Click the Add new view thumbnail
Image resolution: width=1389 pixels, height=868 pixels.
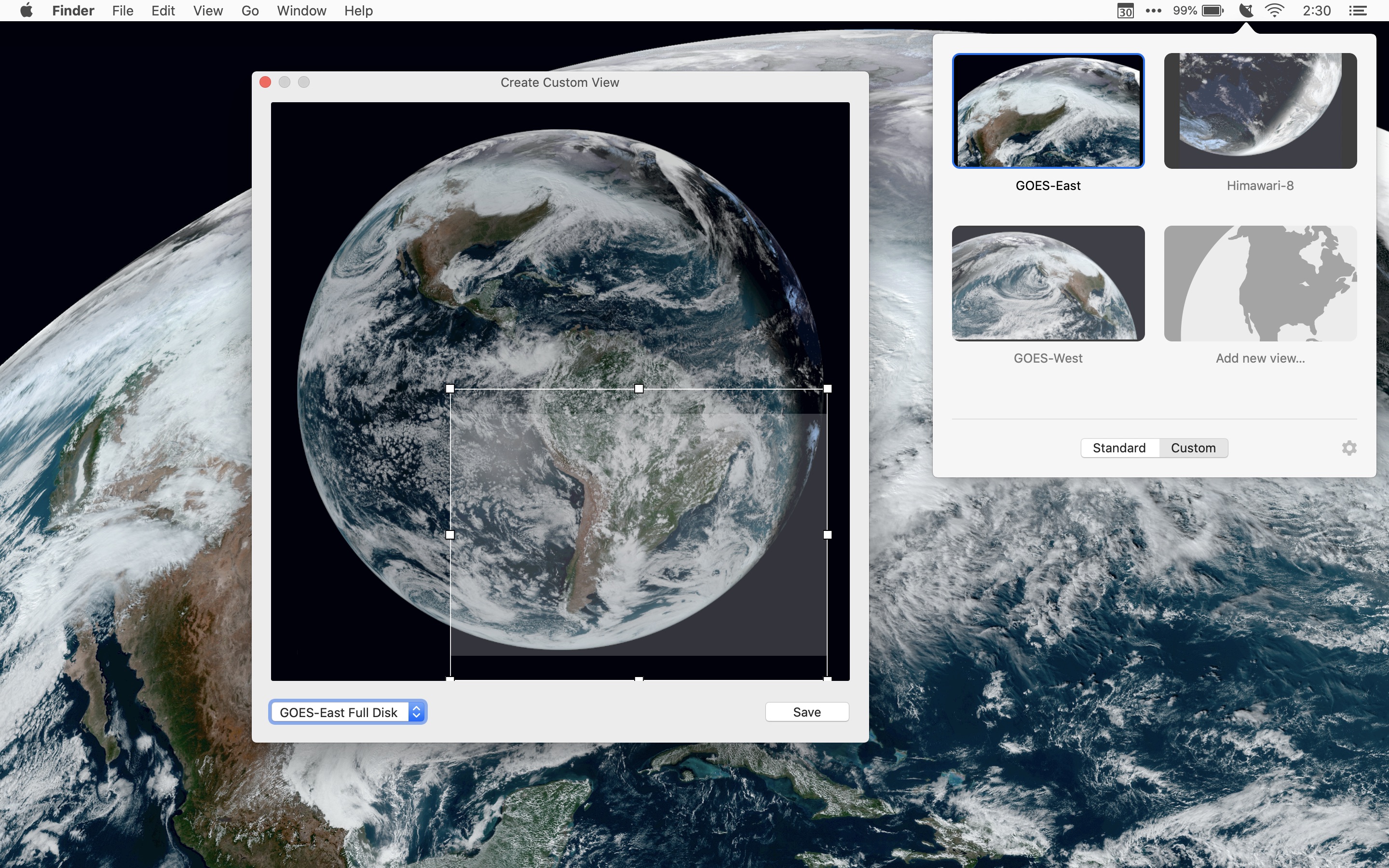coord(1260,283)
